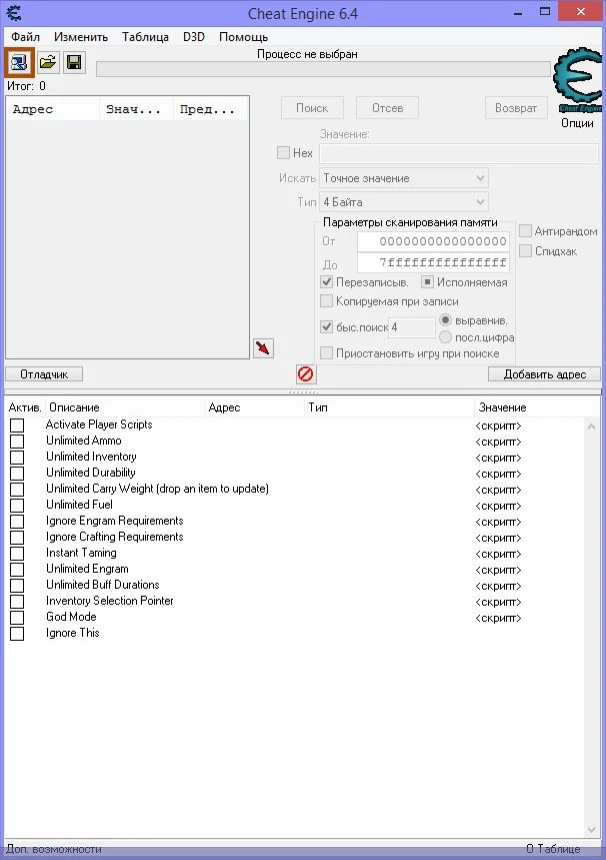The height and width of the screenshot is (860, 606).
Task: Toggle Копируемая при записи checkbox
Action: [x=327, y=301]
